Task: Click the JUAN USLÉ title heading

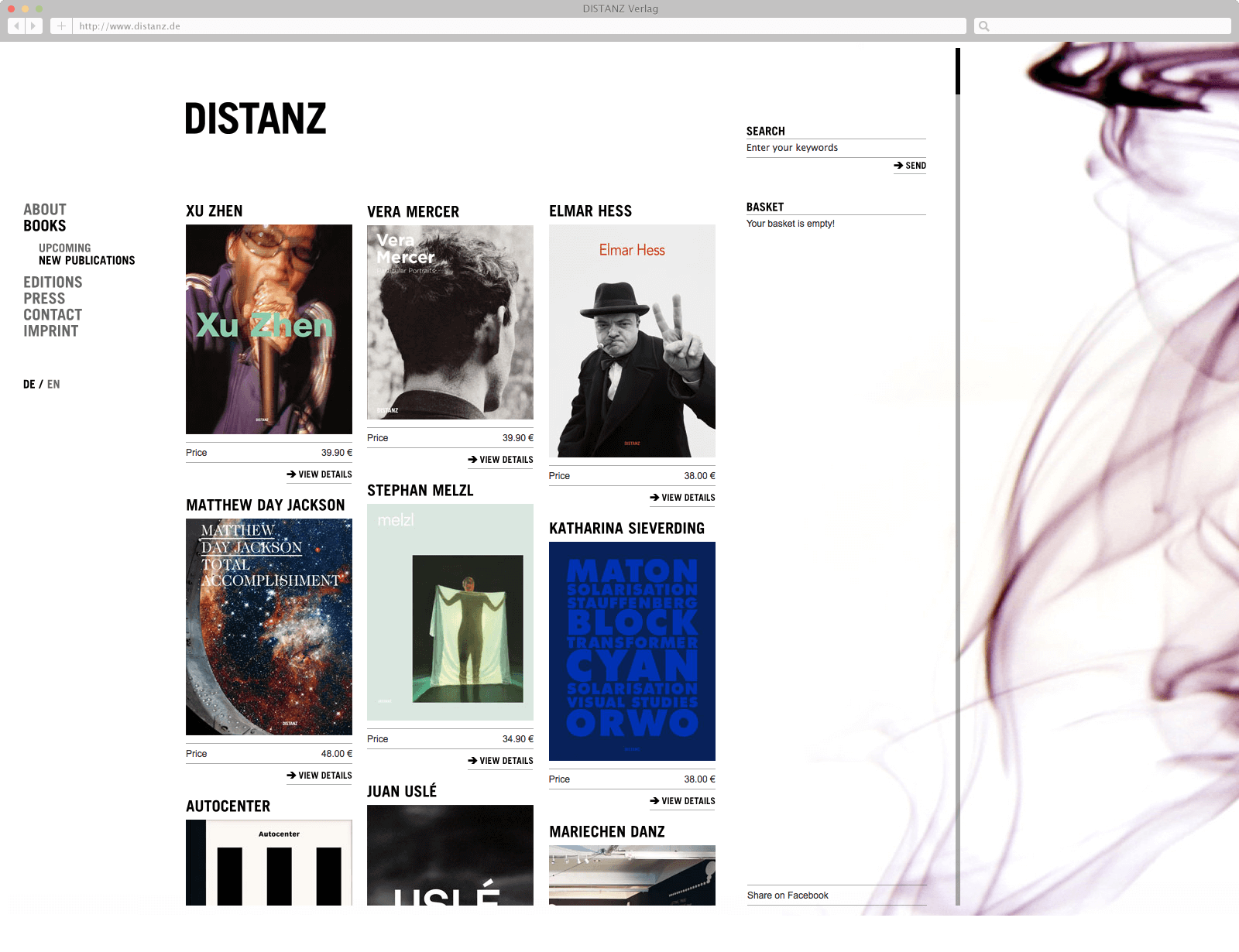Action: point(402,790)
